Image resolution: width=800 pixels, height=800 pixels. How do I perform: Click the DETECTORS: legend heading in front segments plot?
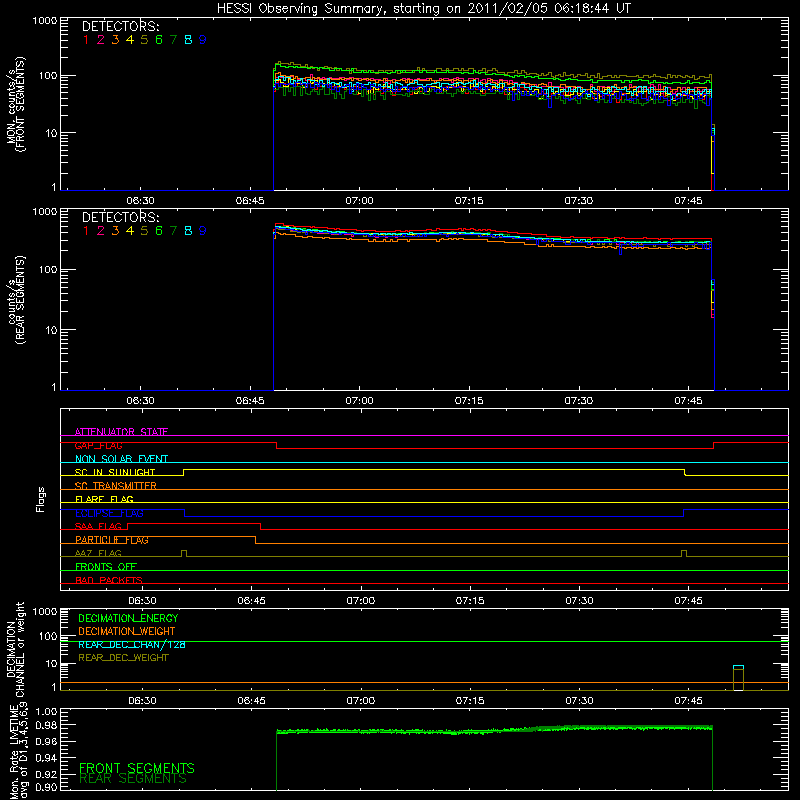pyautogui.click(x=120, y=27)
